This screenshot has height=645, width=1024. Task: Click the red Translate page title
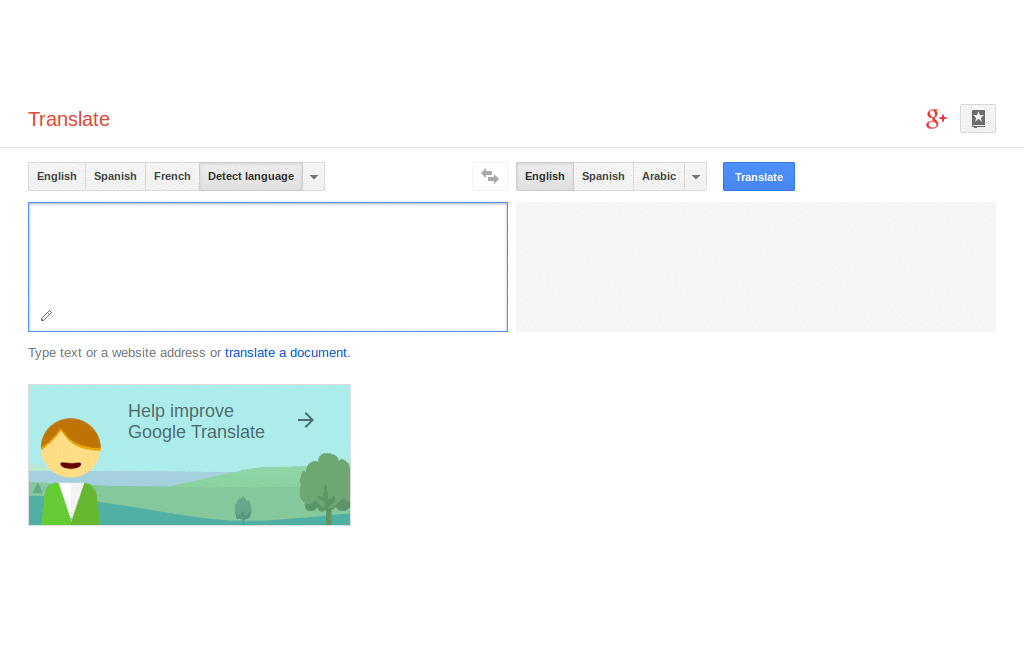pyautogui.click(x=69, y=119)
